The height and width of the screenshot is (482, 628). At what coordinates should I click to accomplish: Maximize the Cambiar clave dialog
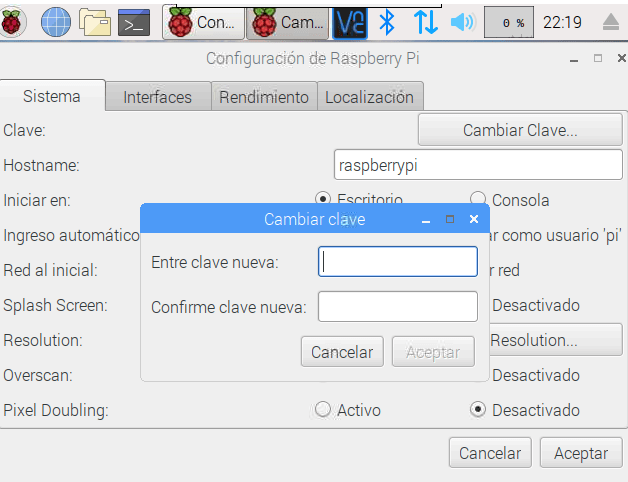tap(450, 219)
